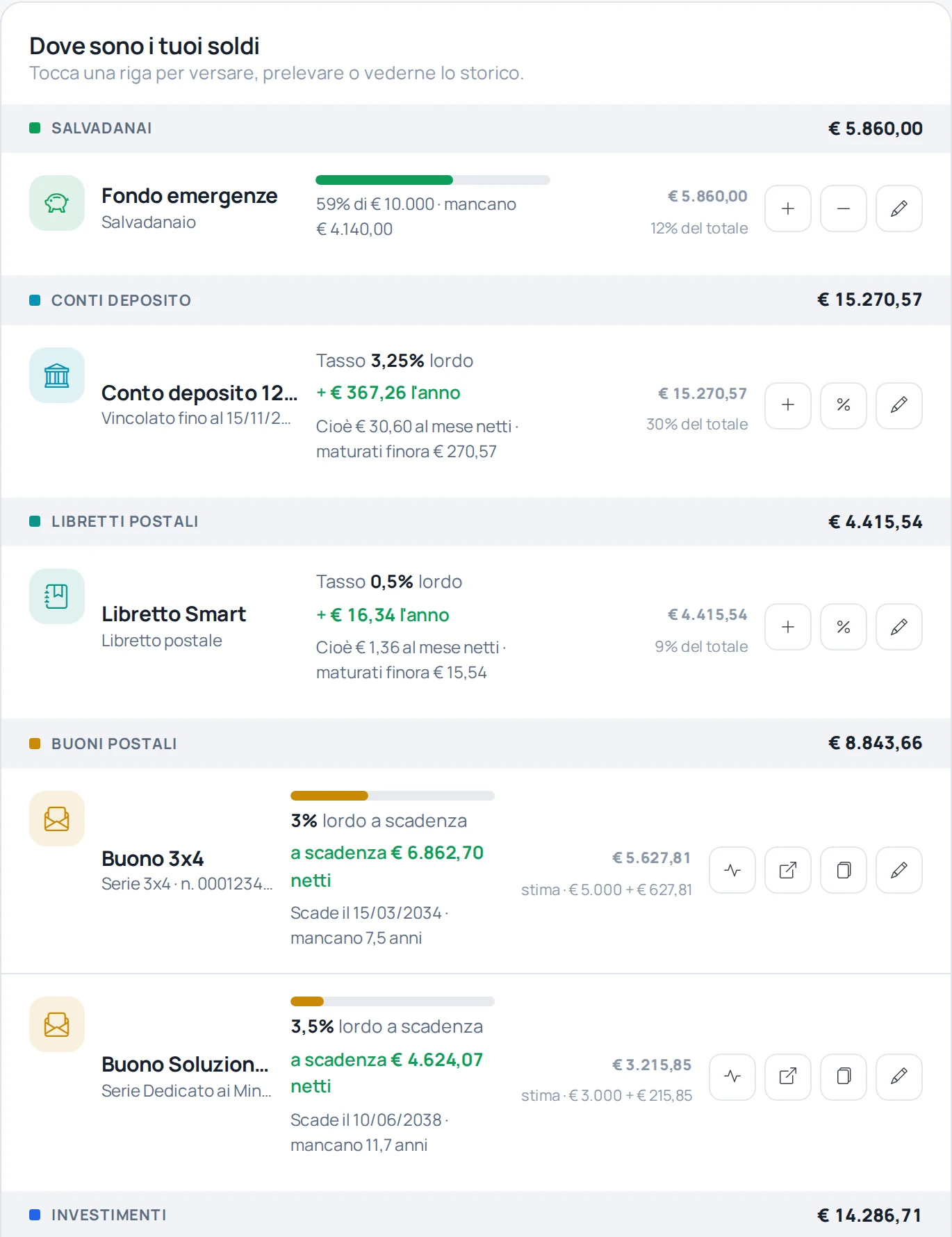
Task: Open the percent rate button for Conto deposito
Action: [x=844, y=405]
